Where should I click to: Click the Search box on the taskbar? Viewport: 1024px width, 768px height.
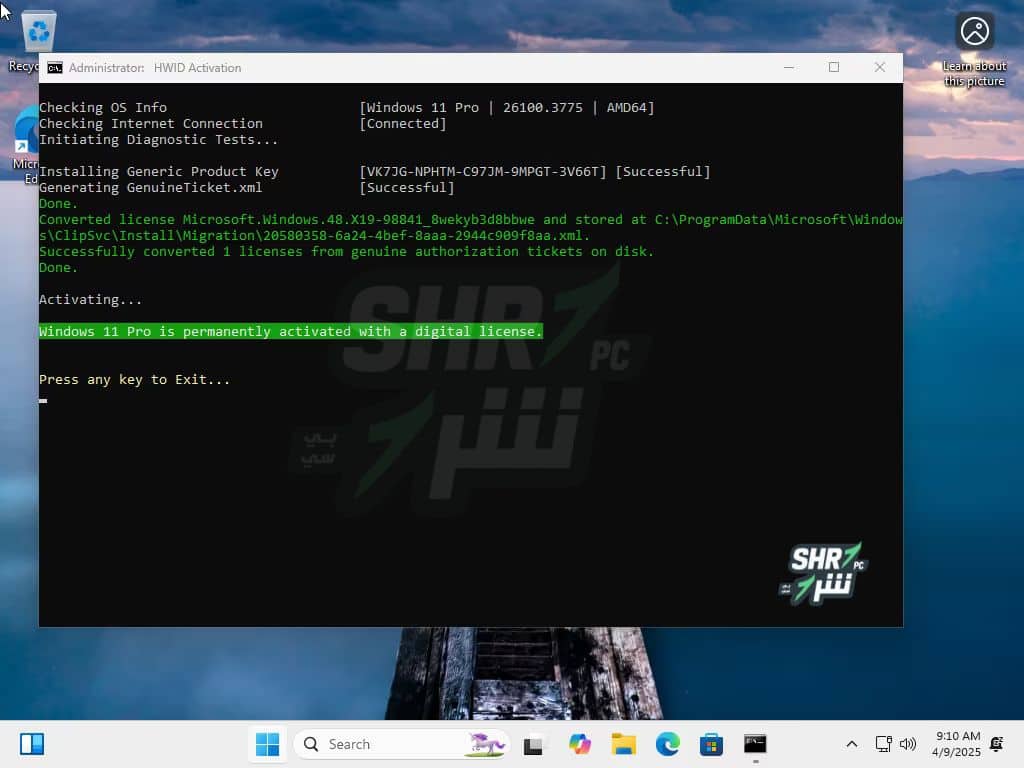point(401,744)
